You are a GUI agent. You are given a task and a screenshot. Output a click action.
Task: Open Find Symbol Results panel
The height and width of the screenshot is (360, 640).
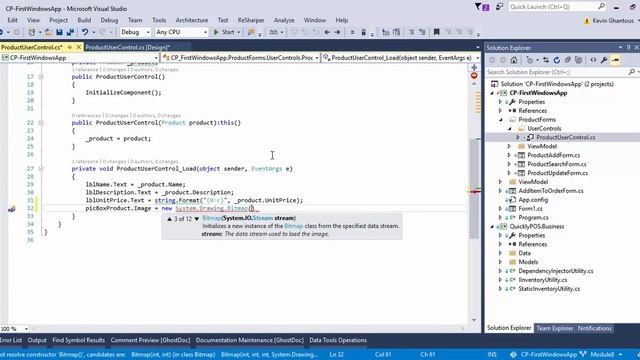pos(78,340)
